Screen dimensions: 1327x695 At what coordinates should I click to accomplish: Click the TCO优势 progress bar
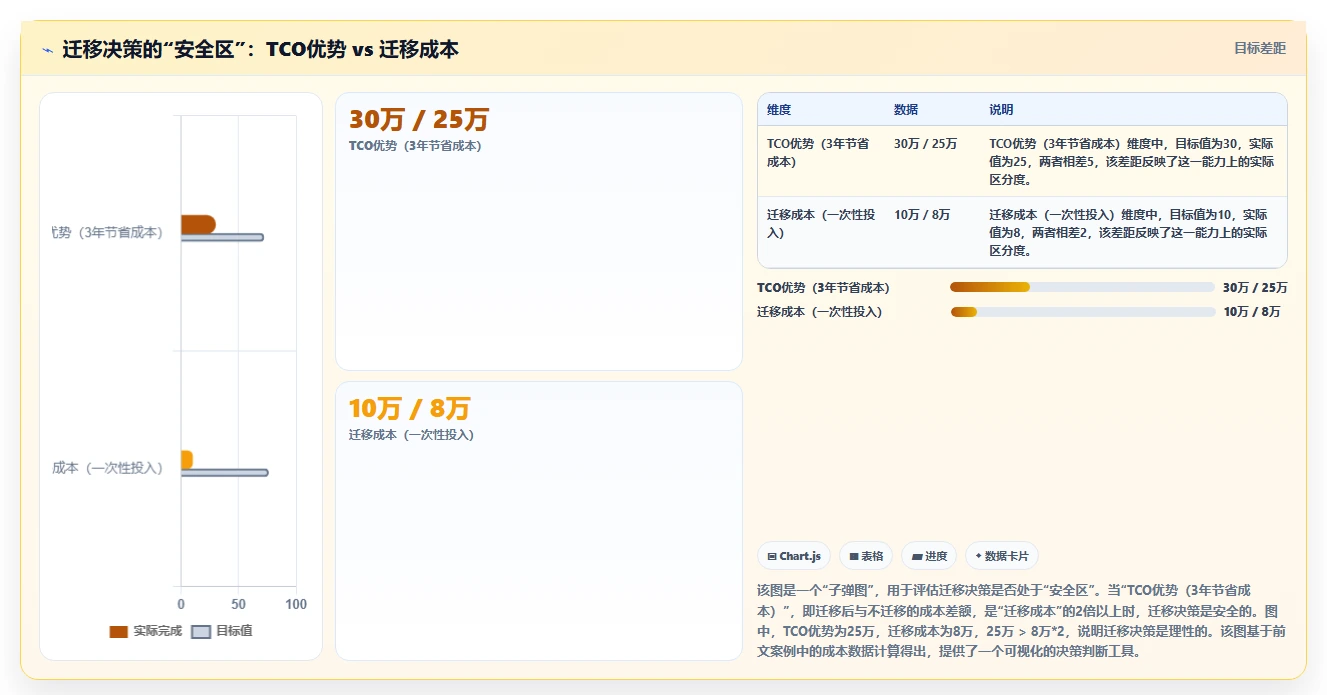pos(1082,288)
